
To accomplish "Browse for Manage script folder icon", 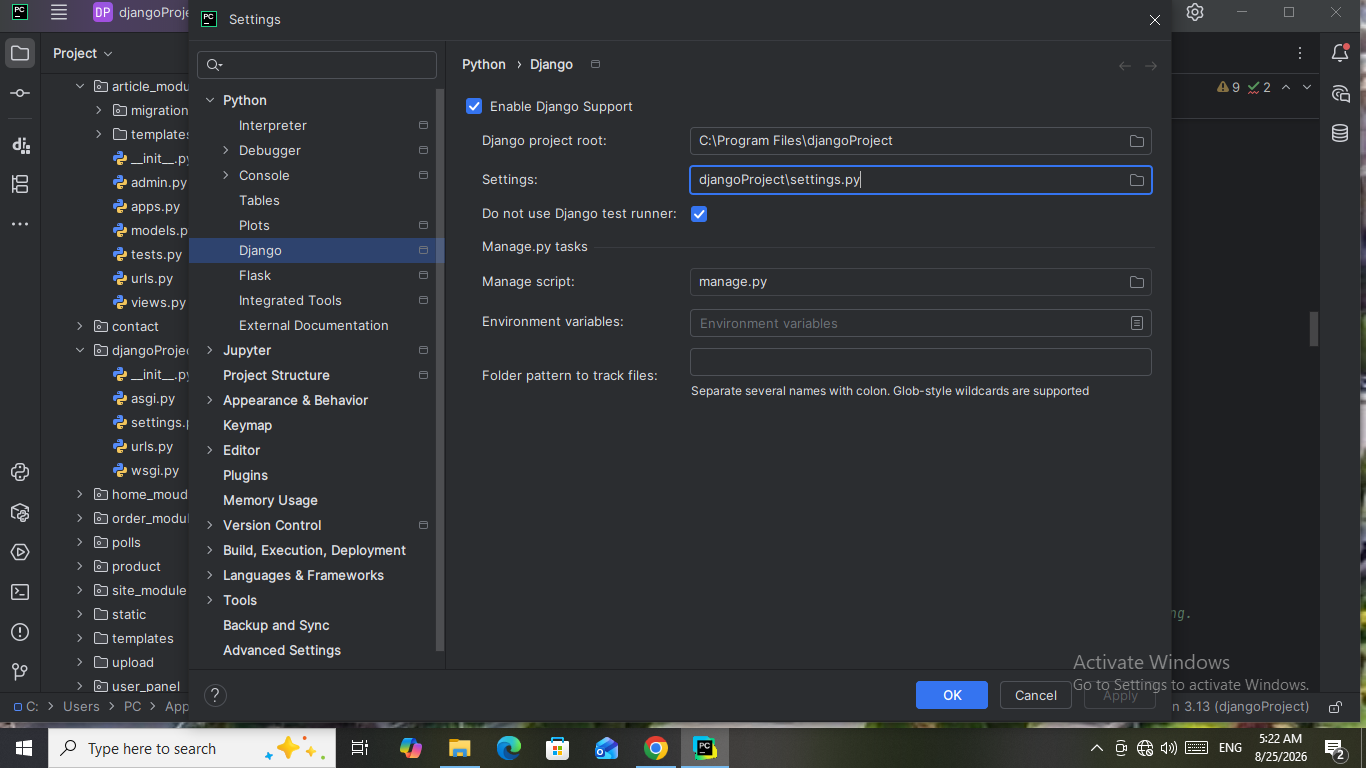I will point(1137,282).
